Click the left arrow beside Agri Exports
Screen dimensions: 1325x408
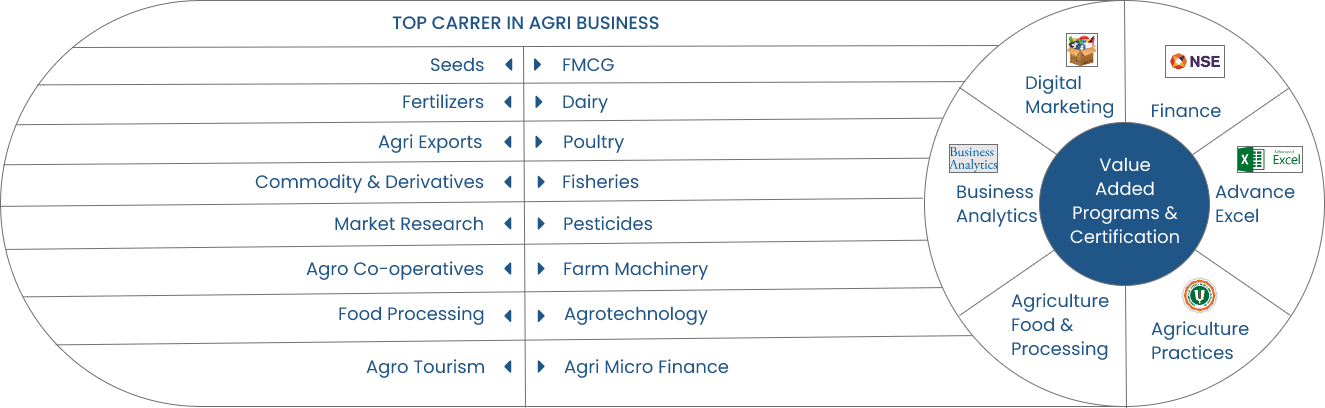pos(508,142)
